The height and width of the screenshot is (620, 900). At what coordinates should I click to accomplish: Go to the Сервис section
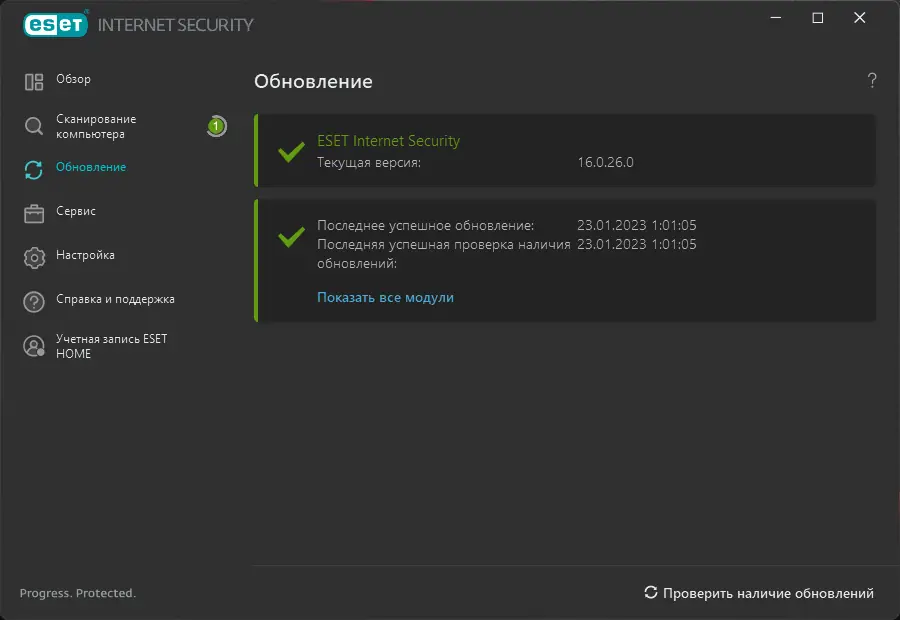pyautogui.click(x=76, y=212)
